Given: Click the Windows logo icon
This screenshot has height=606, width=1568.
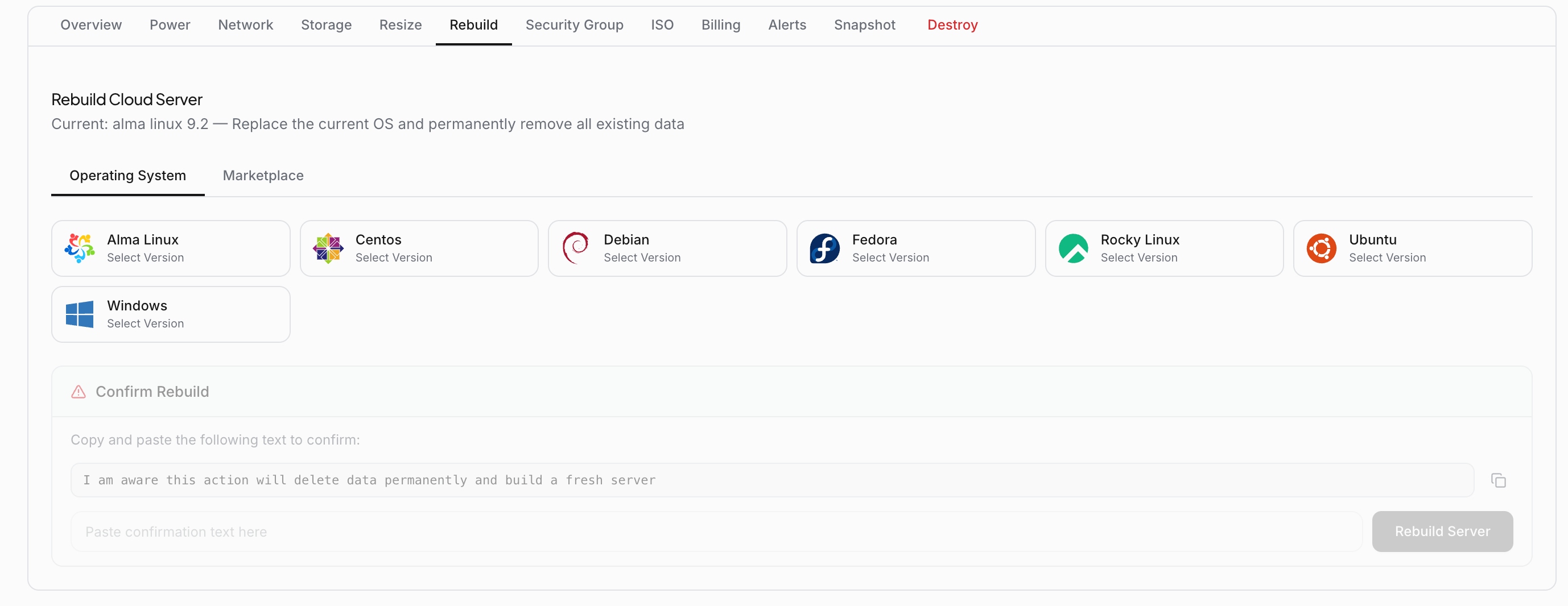Looking at the screenshot, I should click(80, 314).
